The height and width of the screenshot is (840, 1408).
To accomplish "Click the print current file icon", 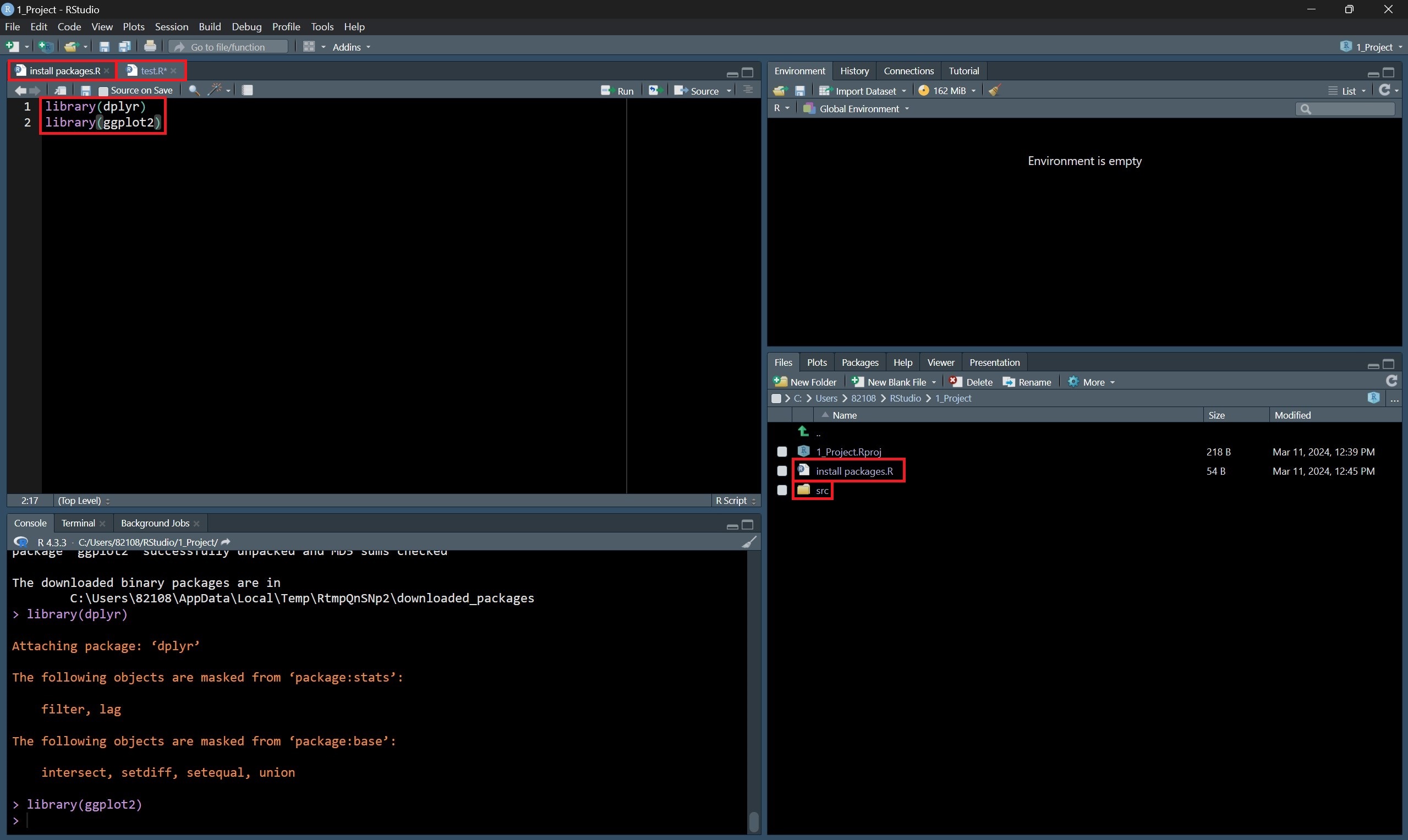I will (150, 47).
